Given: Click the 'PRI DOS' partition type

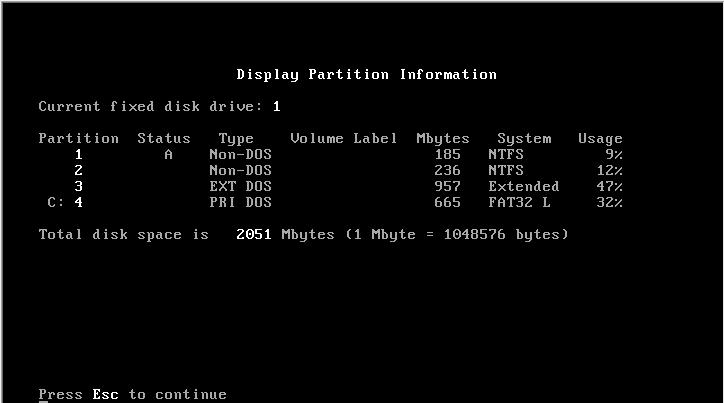Looking at the screenshot, I should (x=241, y=202).
